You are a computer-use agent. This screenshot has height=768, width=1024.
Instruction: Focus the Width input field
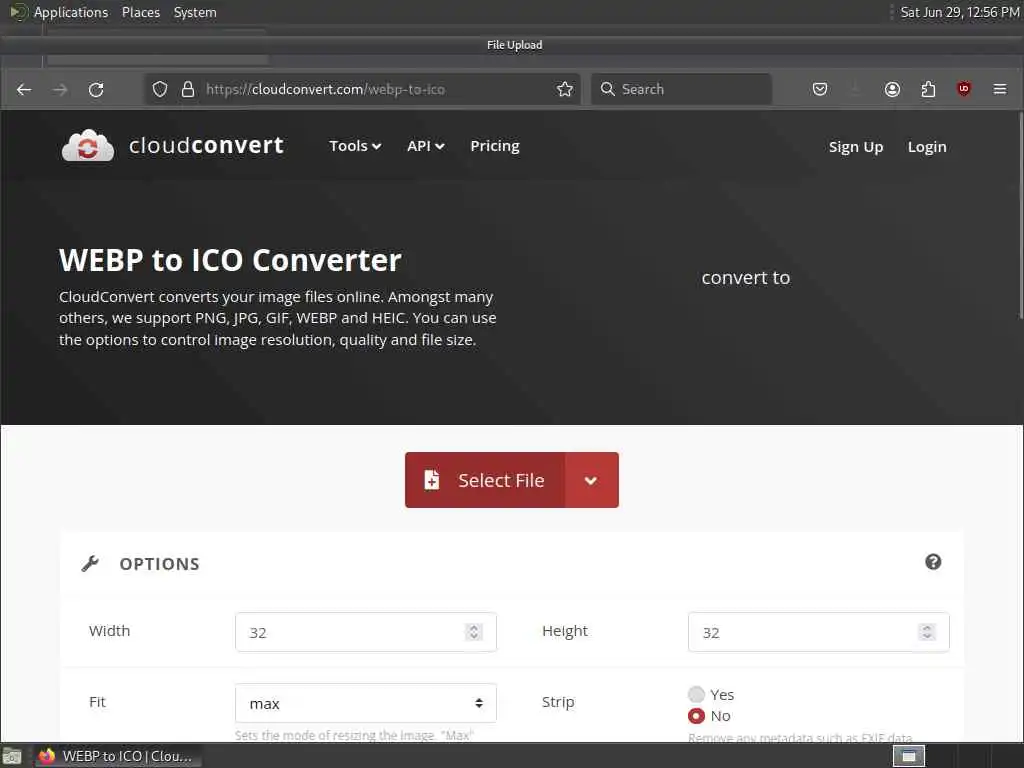click(x=366, y=632)
